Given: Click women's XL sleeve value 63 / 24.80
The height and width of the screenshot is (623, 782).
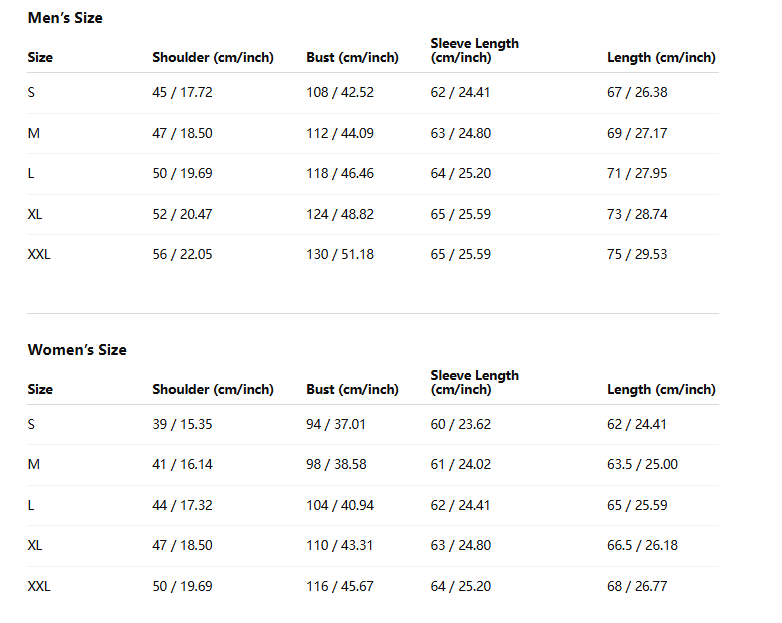Looking at the screenshot, I should pyautogui.click(x=461, y=545).
